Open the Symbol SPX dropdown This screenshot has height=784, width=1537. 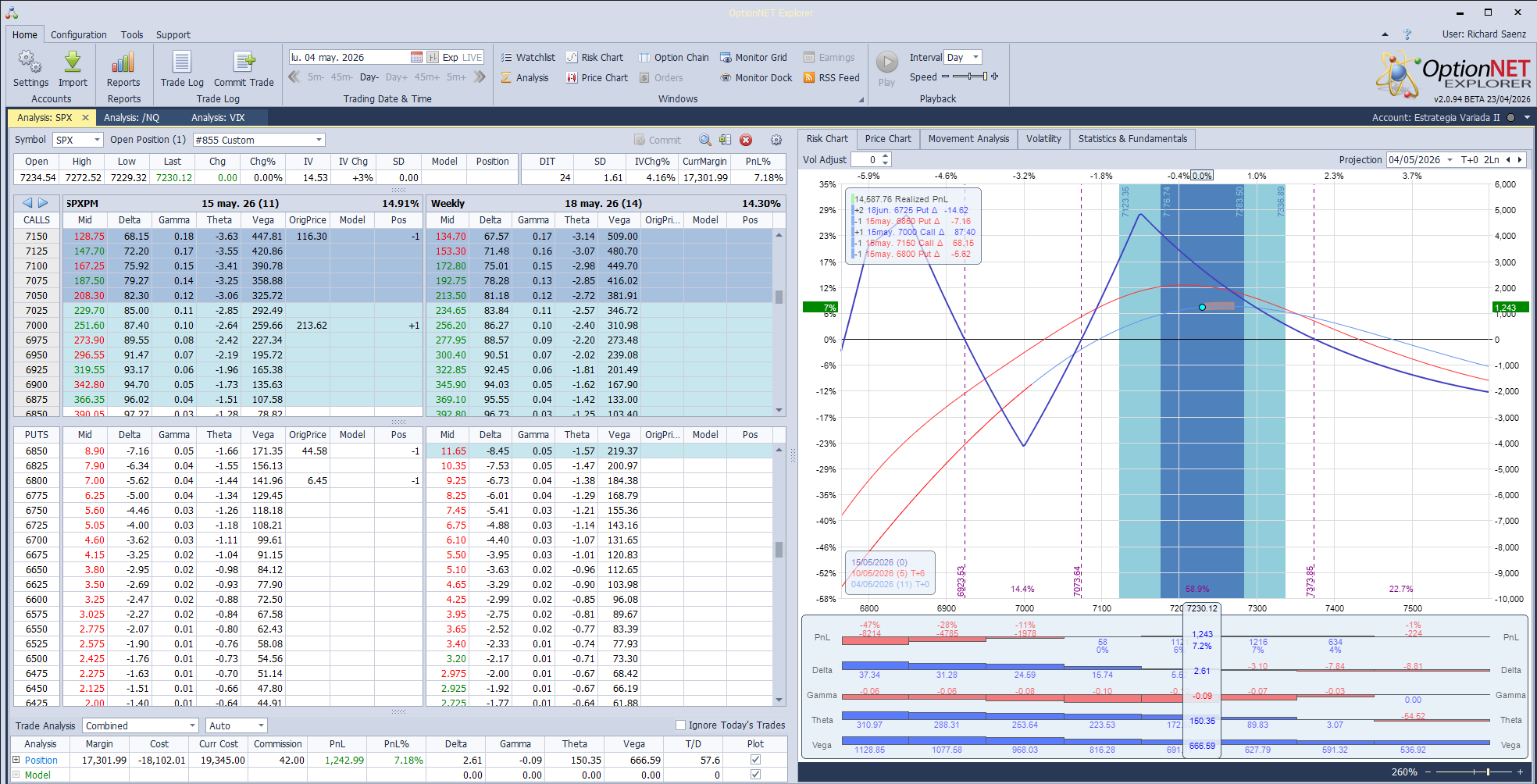pyautogui.click(x=98, y=140)
